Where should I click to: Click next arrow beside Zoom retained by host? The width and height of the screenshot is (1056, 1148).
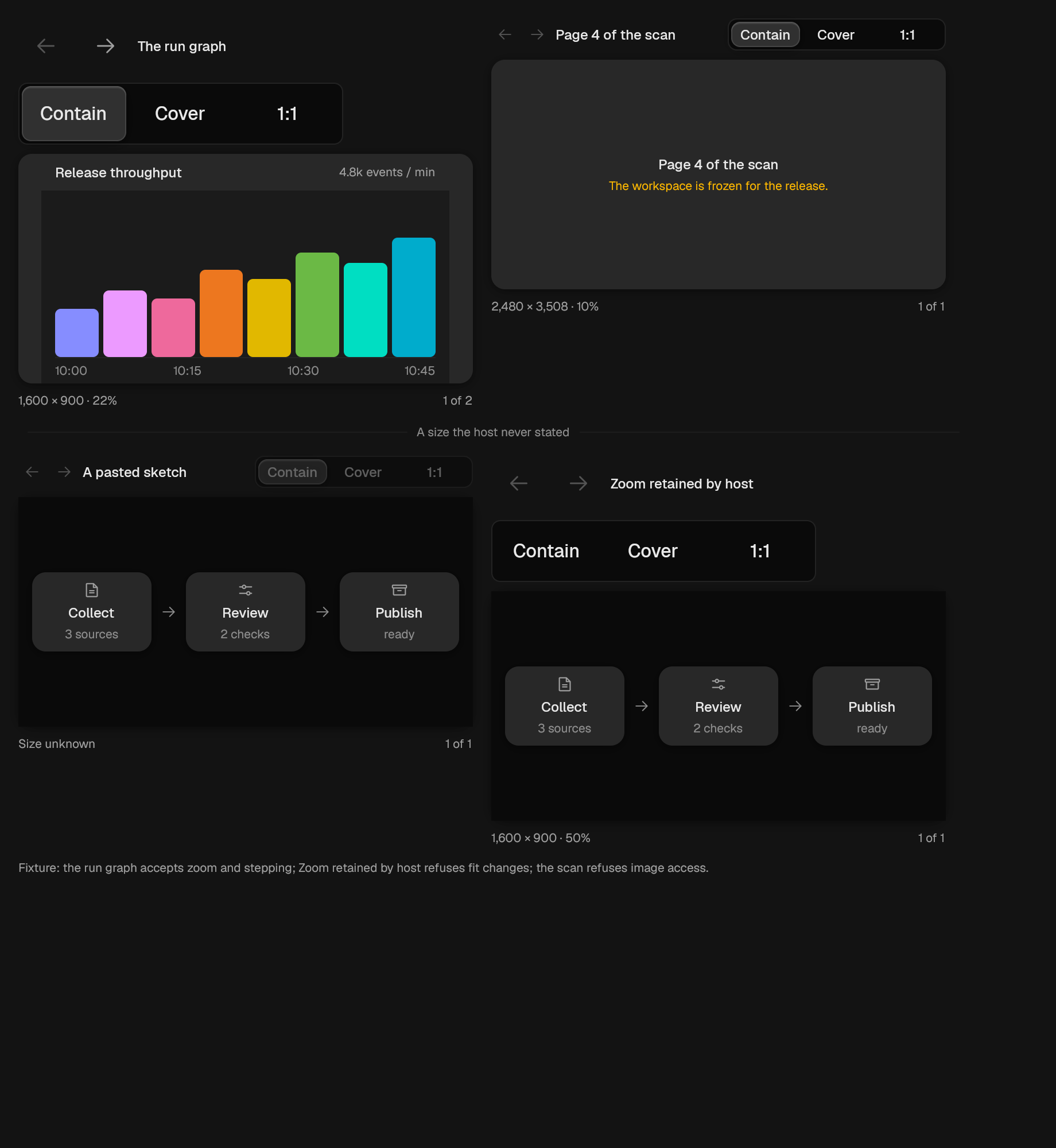click(x=579, y=483)
